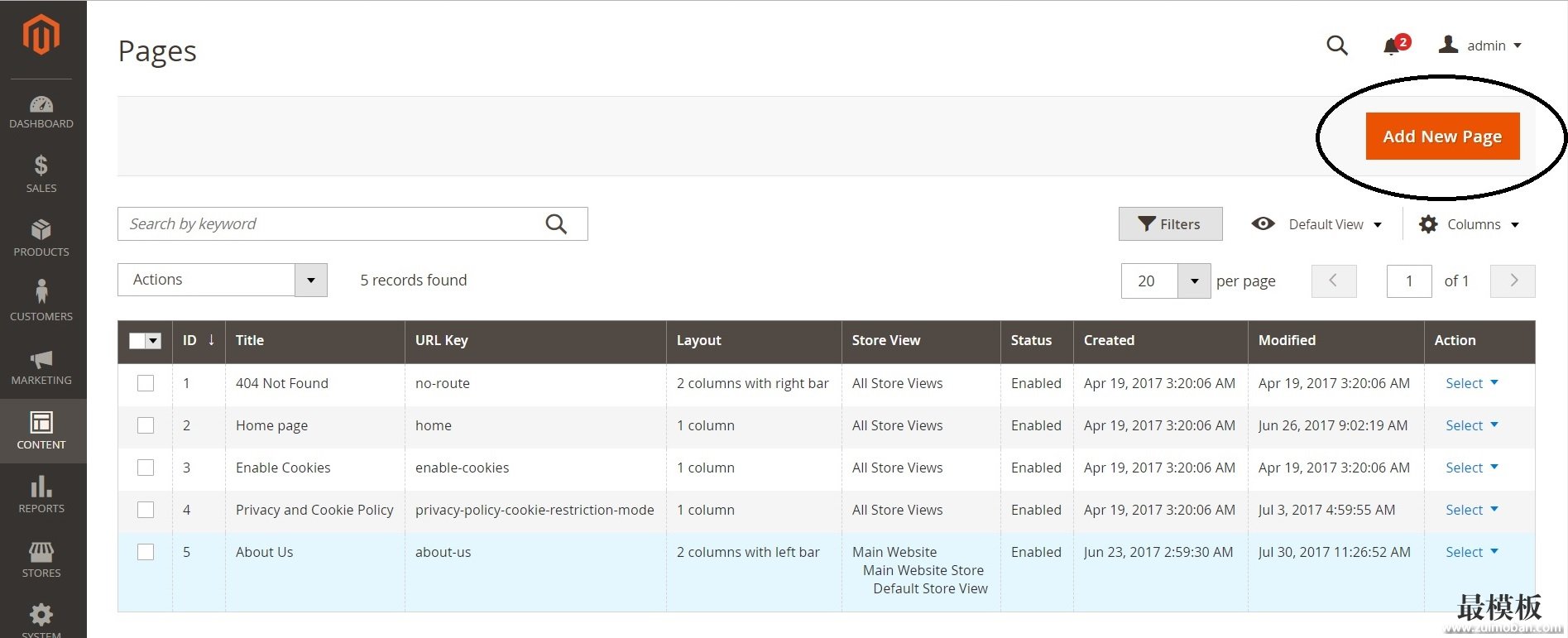
Task: Tick the checkbox for 404 Not Found
Action: pos(146,383)
